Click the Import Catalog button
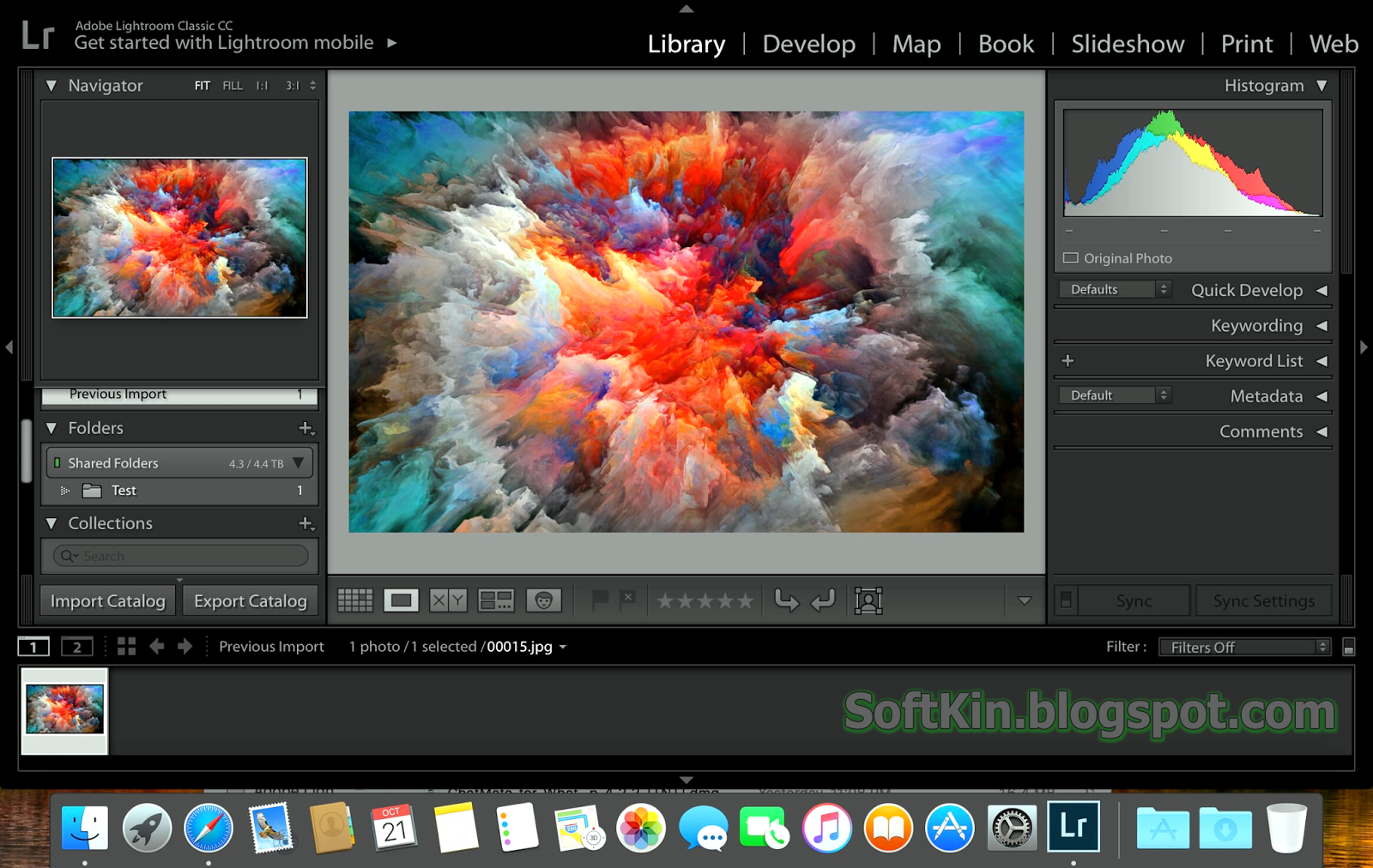 (x=108, y=601)
